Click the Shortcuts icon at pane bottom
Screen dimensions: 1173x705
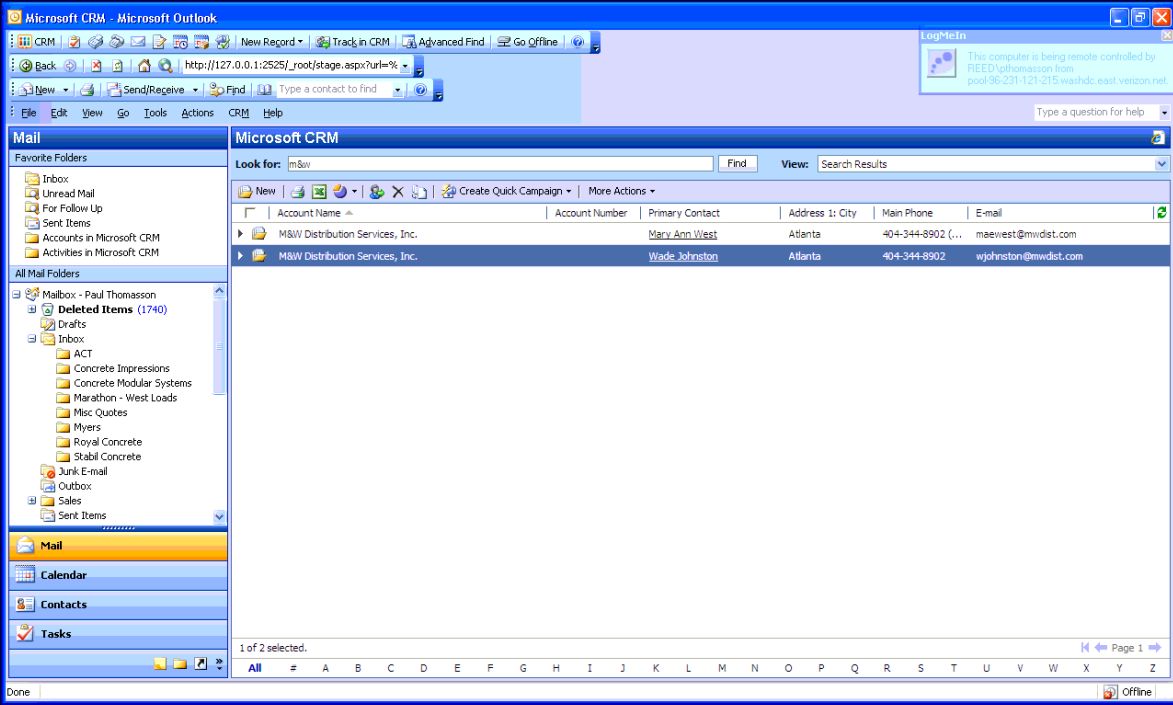point(200,664)
